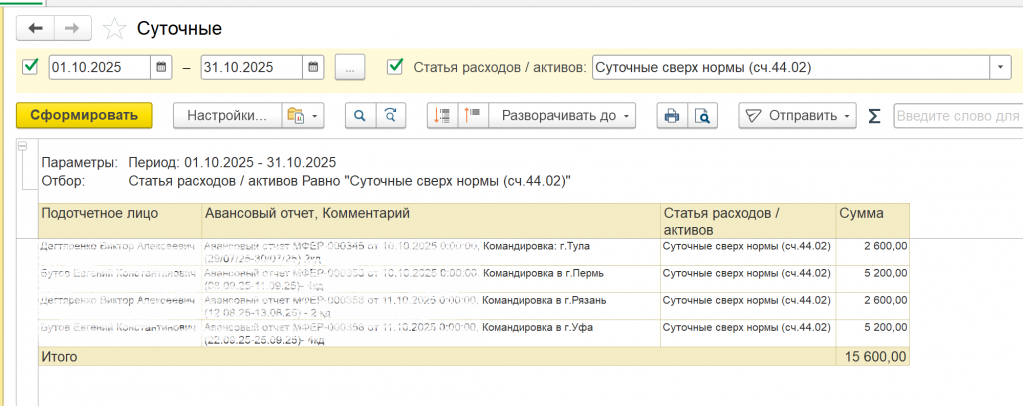Image resolution: width=1023 pixels, height=406 pixels.
Task: Open calendar for end date 31.10.2025
Action: (314, 67)
